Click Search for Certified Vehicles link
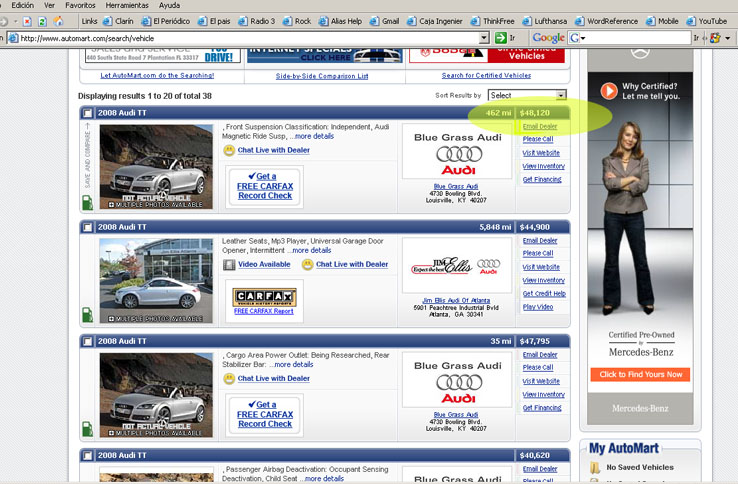Viewport: 738px width, 484px height. click(486, 75)
